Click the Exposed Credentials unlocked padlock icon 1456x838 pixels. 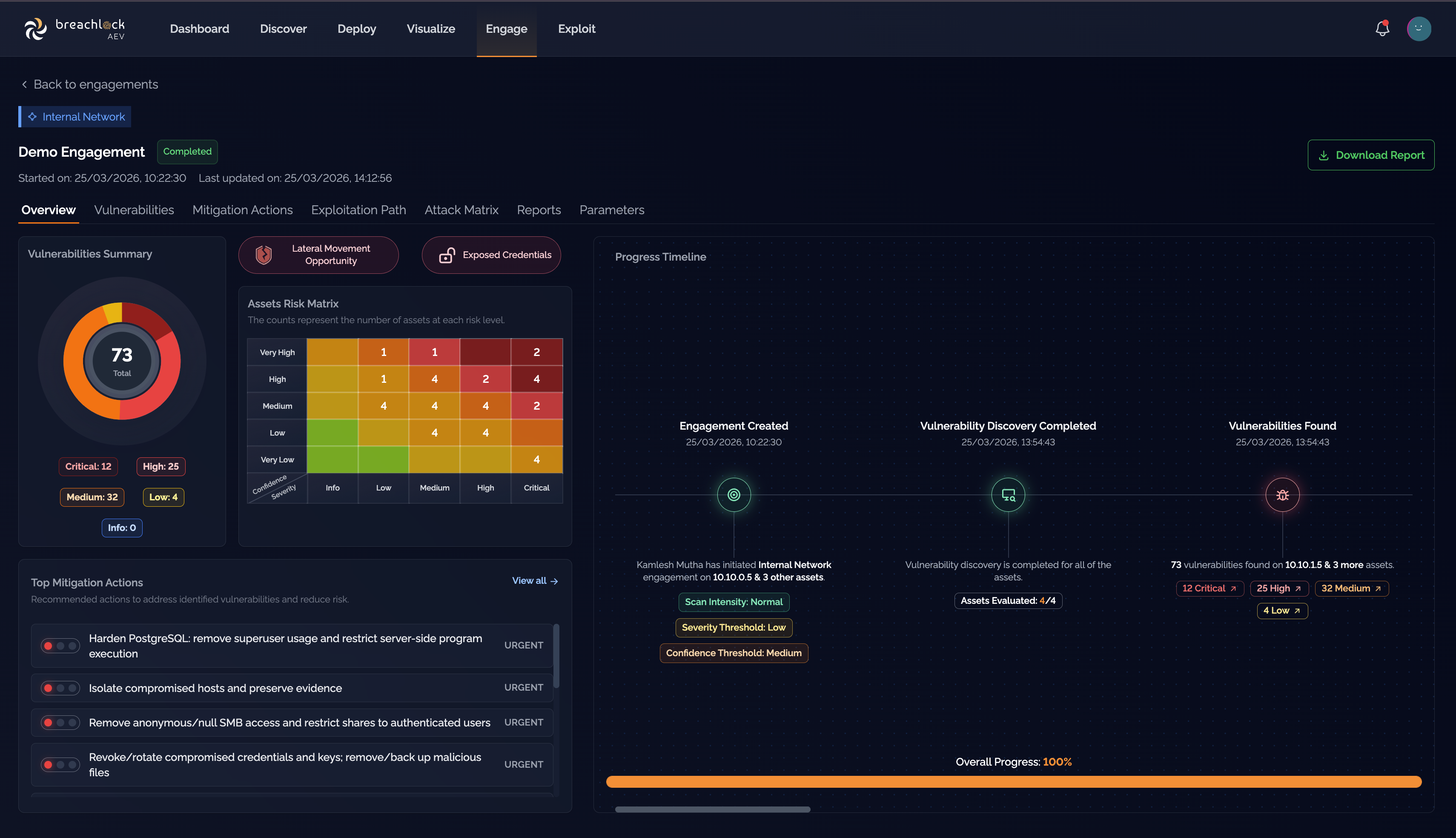(x=447, y=255)
